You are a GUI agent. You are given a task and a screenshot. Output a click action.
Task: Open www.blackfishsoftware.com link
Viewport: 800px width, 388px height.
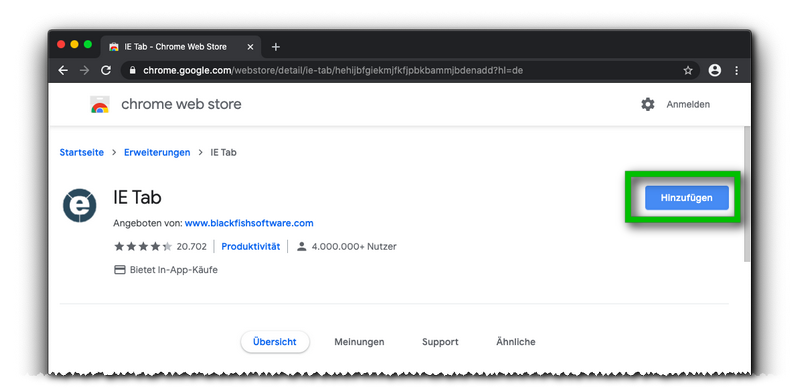pos(249,223)
